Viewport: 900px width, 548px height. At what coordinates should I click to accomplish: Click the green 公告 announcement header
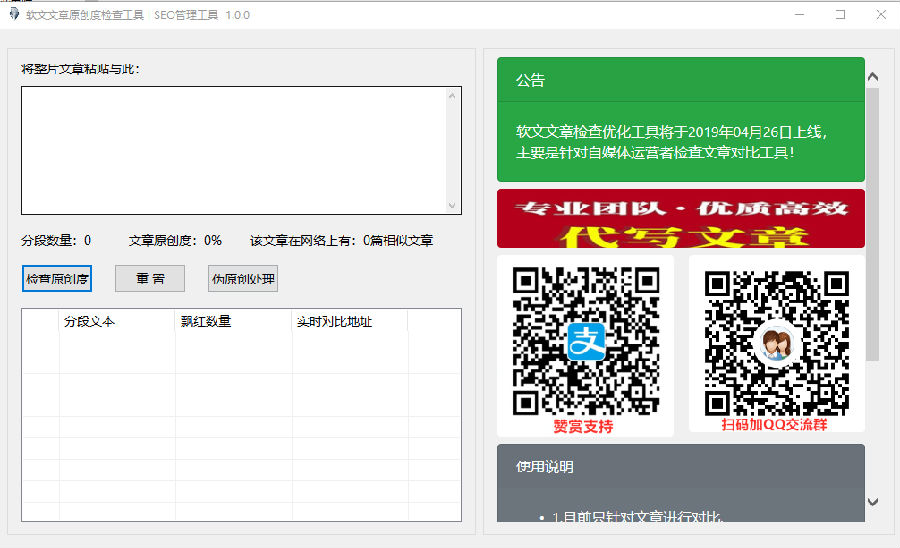681,80
